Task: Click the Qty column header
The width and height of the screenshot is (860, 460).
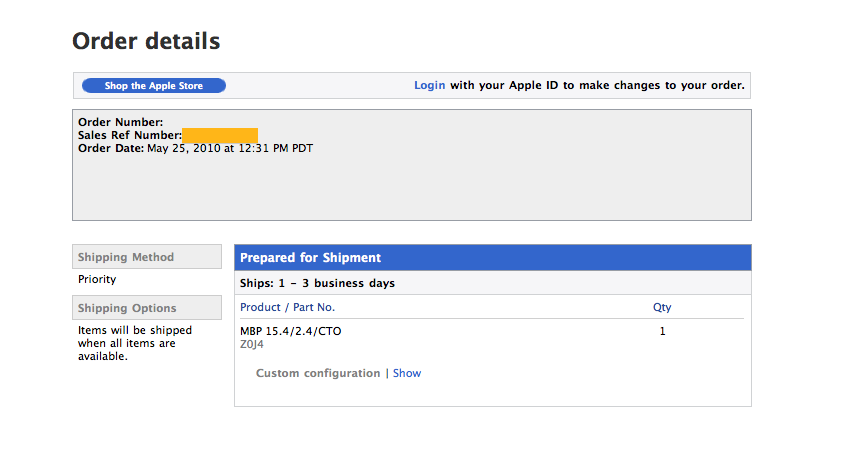Action: click(662, 307)
